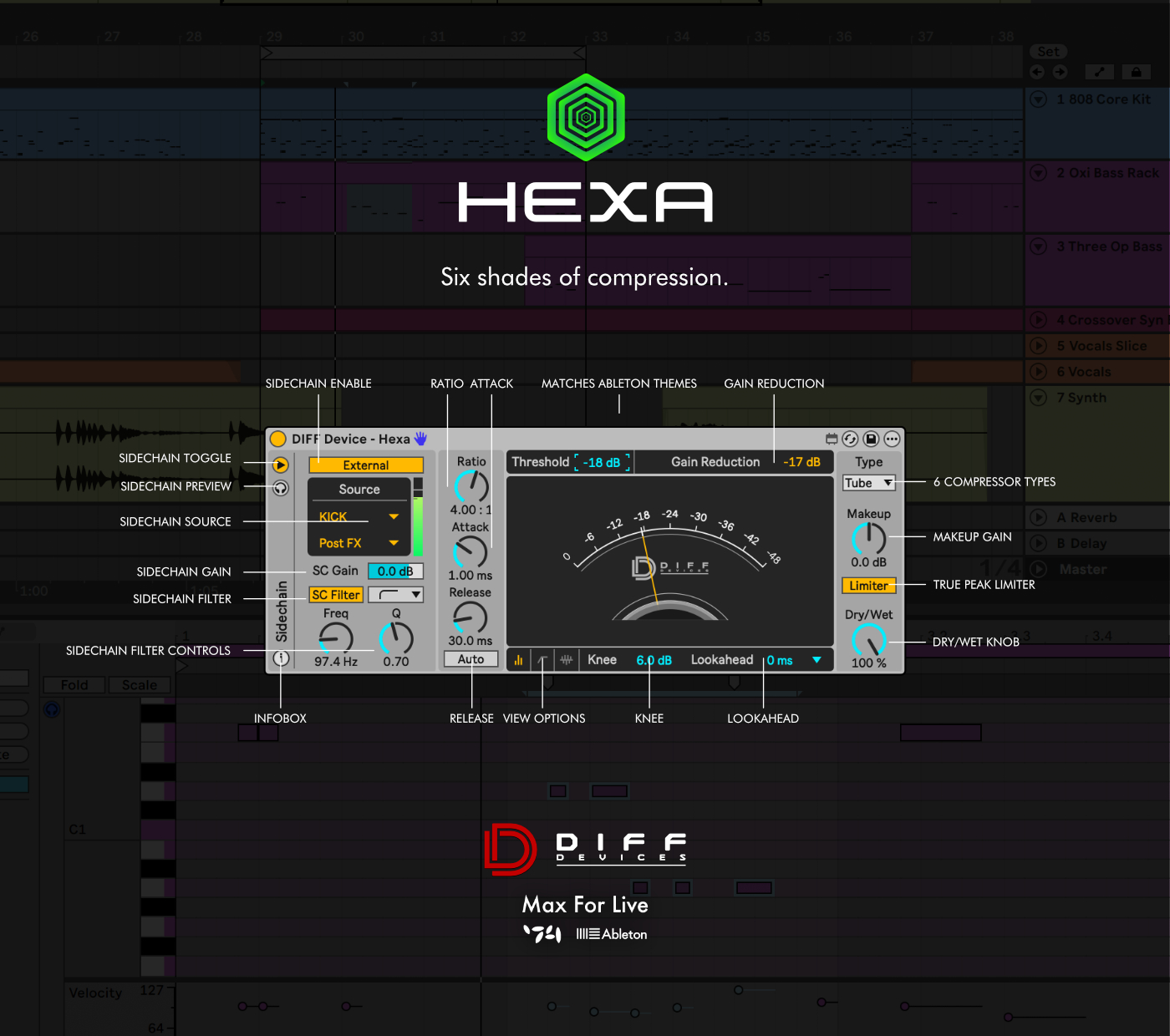Click the hardware device icon in the title bar
This screenshot has width=1170, height=1036.
831,439
